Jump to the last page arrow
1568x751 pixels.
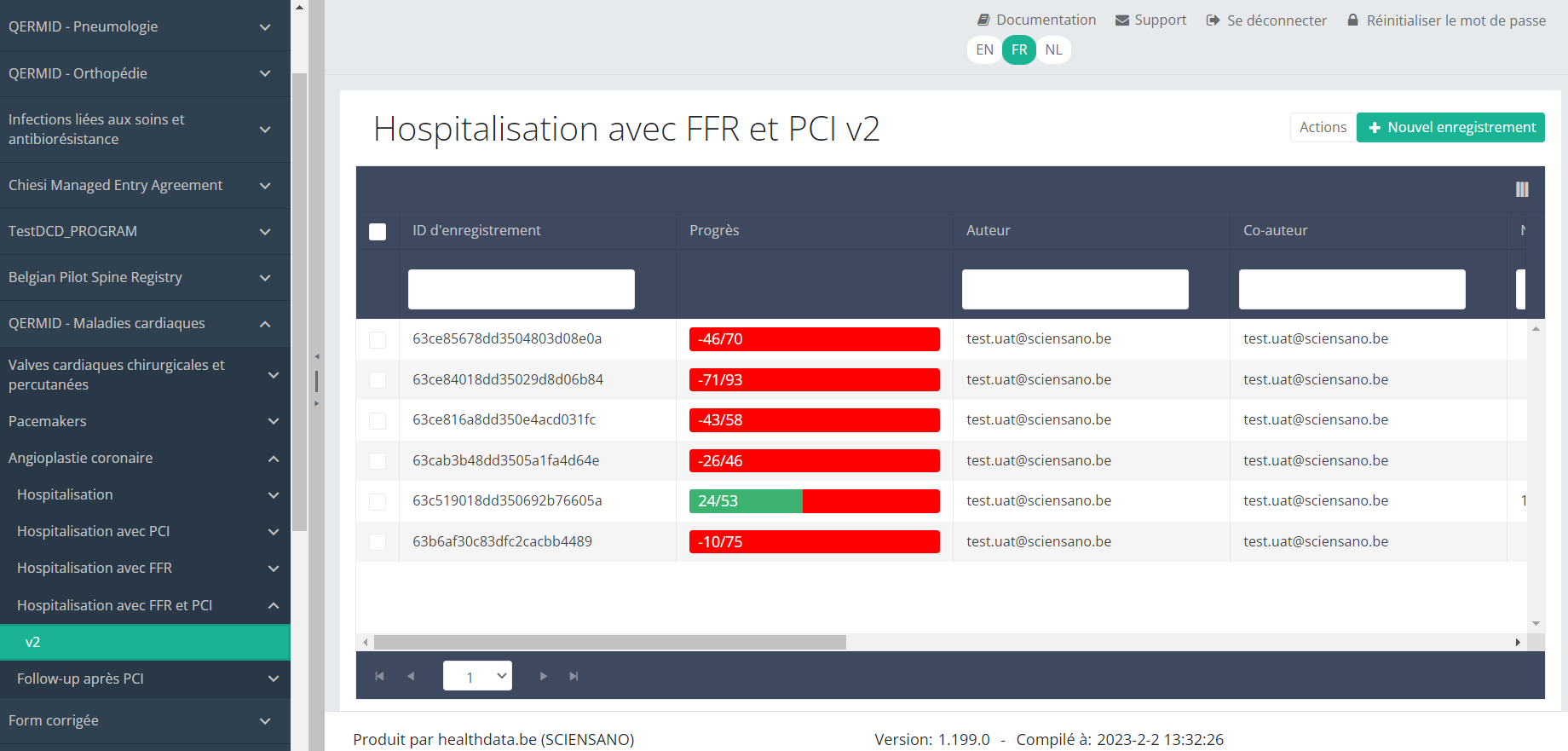tap(574, 676)
